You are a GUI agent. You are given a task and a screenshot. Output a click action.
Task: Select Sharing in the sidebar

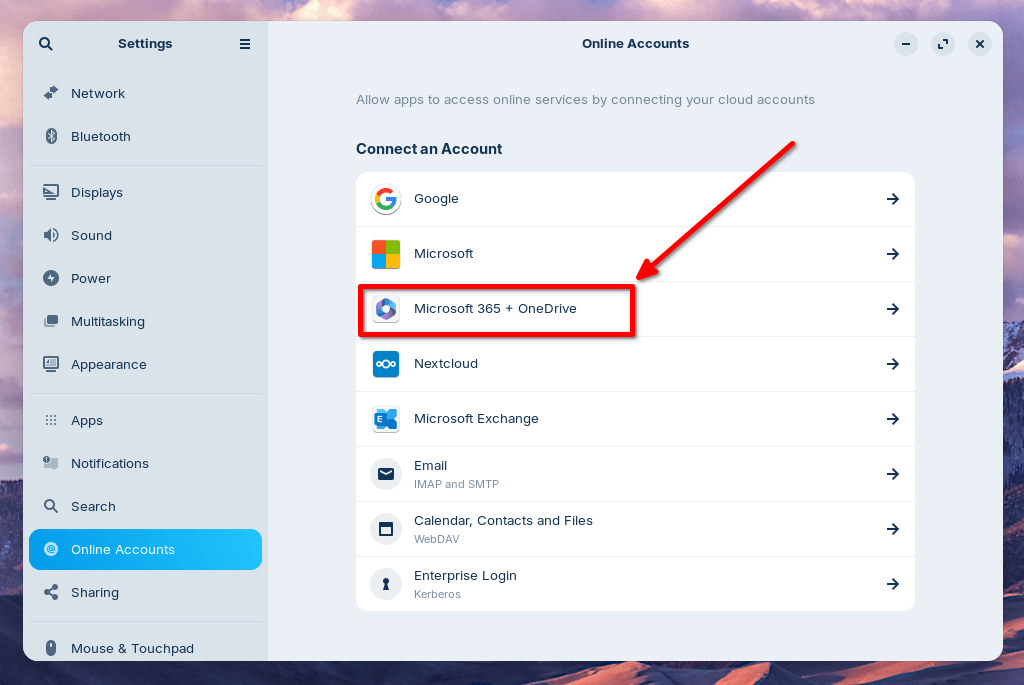[x=145, y=592]
